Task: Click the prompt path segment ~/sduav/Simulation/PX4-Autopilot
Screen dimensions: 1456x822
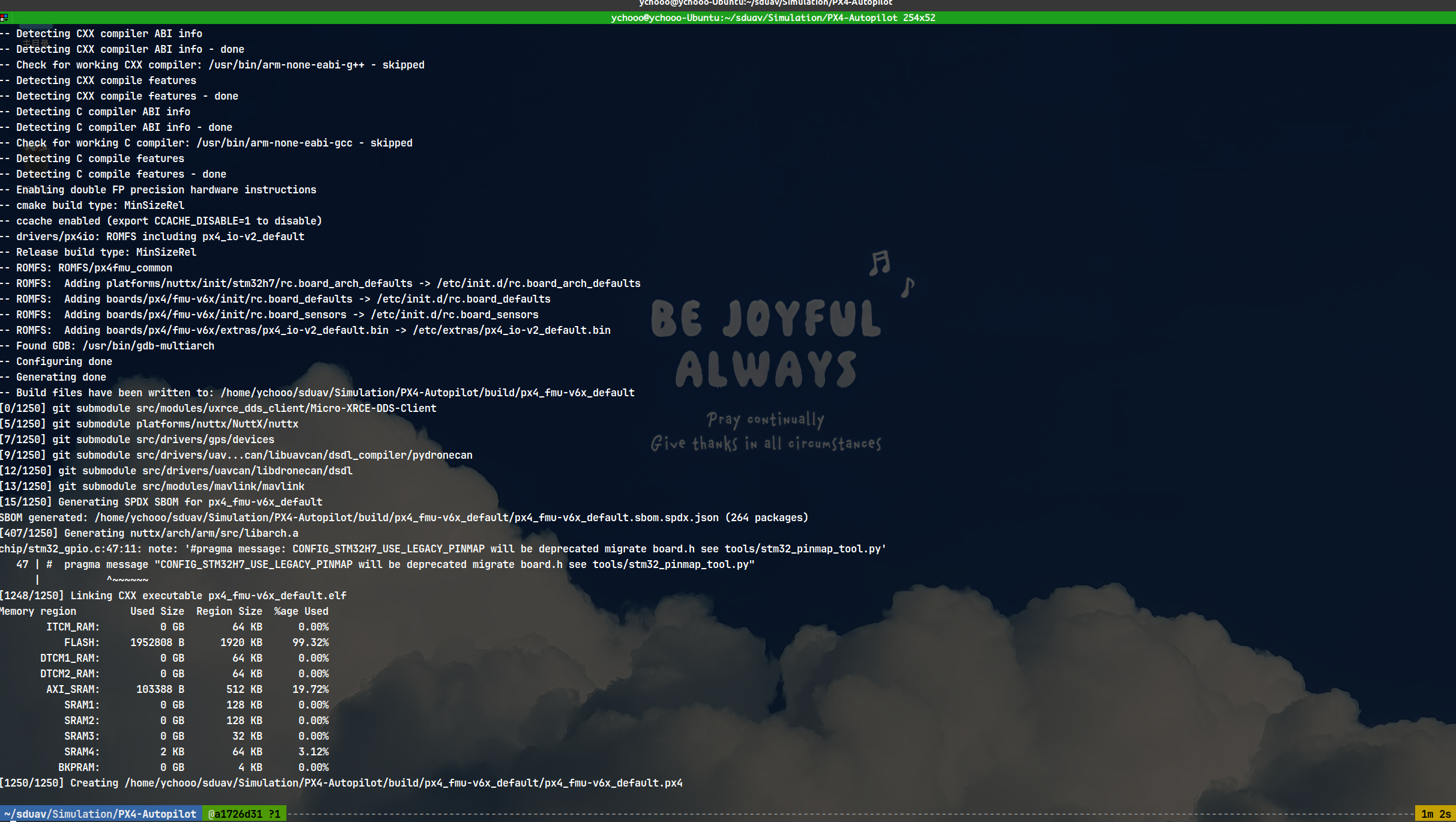Action: [x=100, y=814]
